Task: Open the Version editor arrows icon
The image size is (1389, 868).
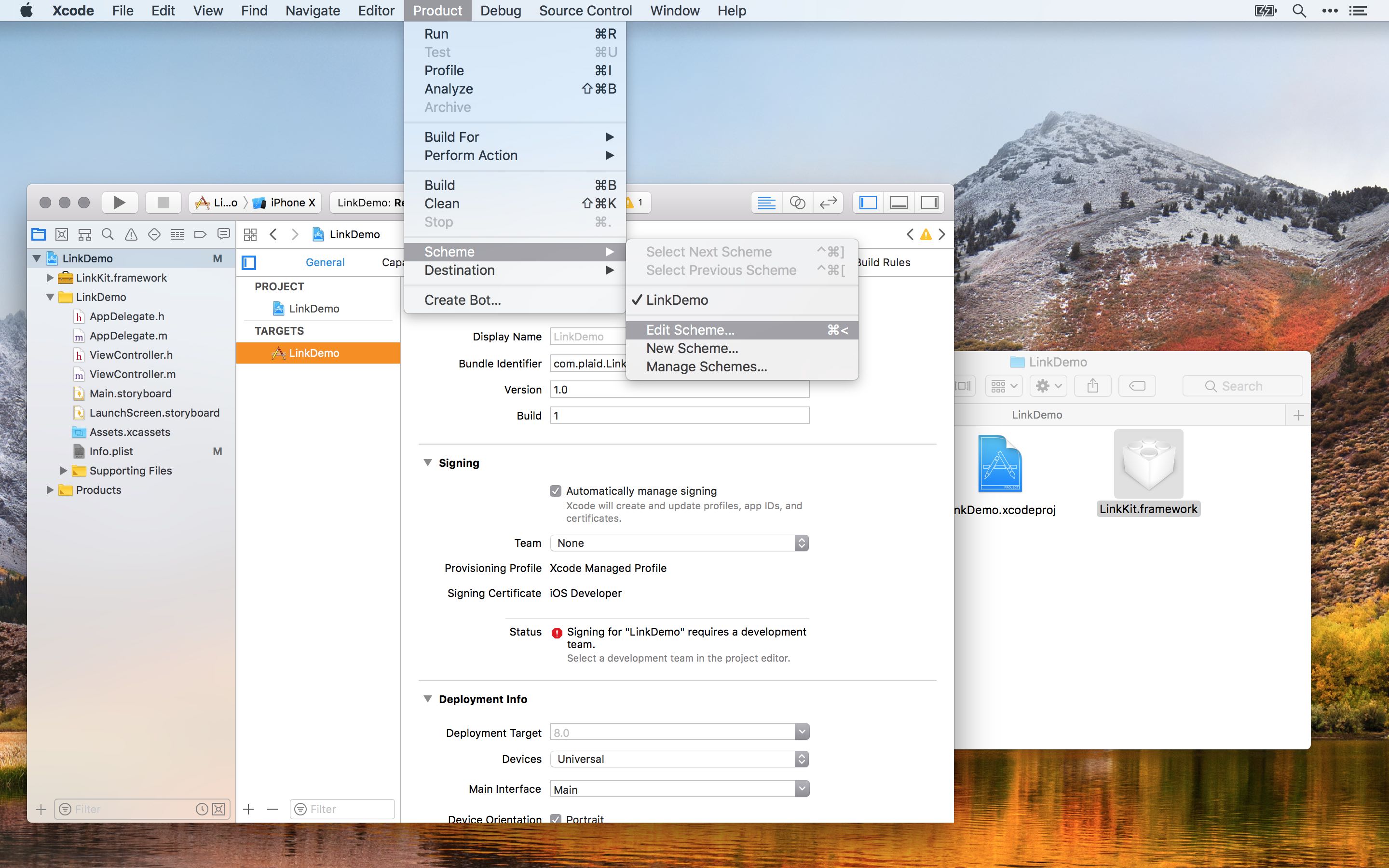Action: click(828, 202)
